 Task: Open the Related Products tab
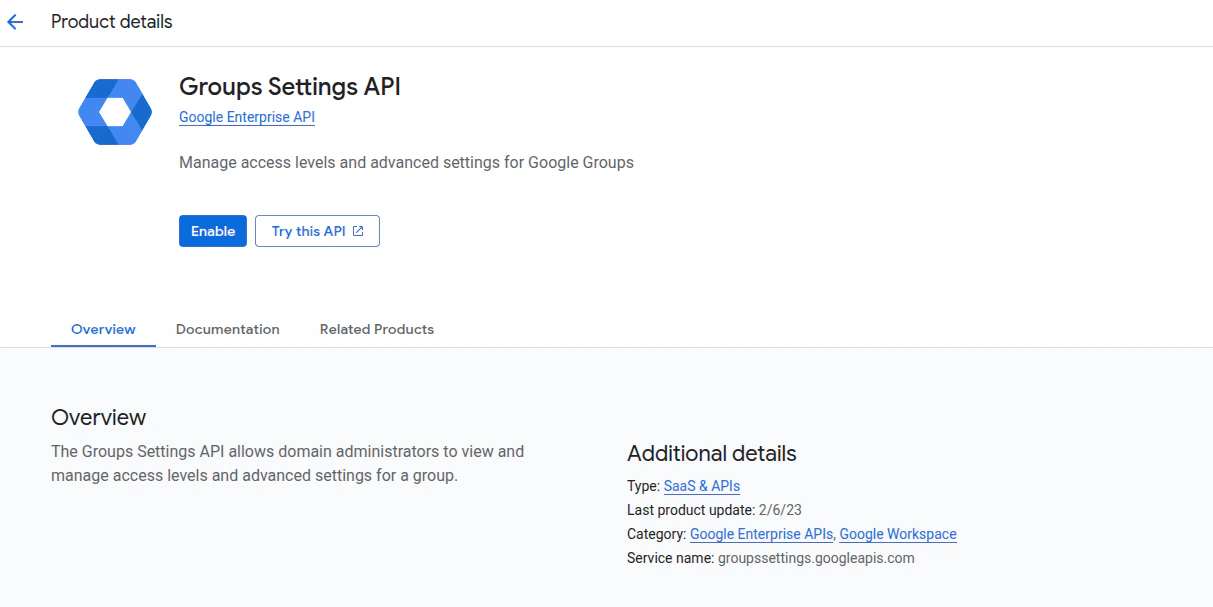(376, 329)
